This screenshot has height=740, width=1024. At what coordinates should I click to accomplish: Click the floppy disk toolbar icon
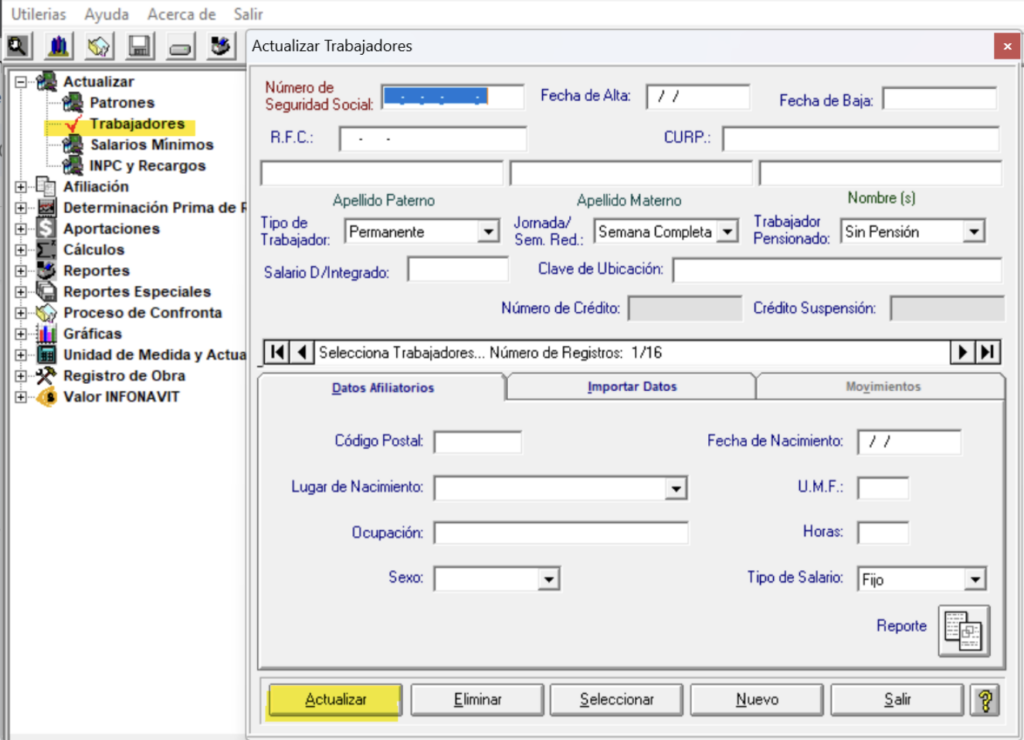[139, 46]
